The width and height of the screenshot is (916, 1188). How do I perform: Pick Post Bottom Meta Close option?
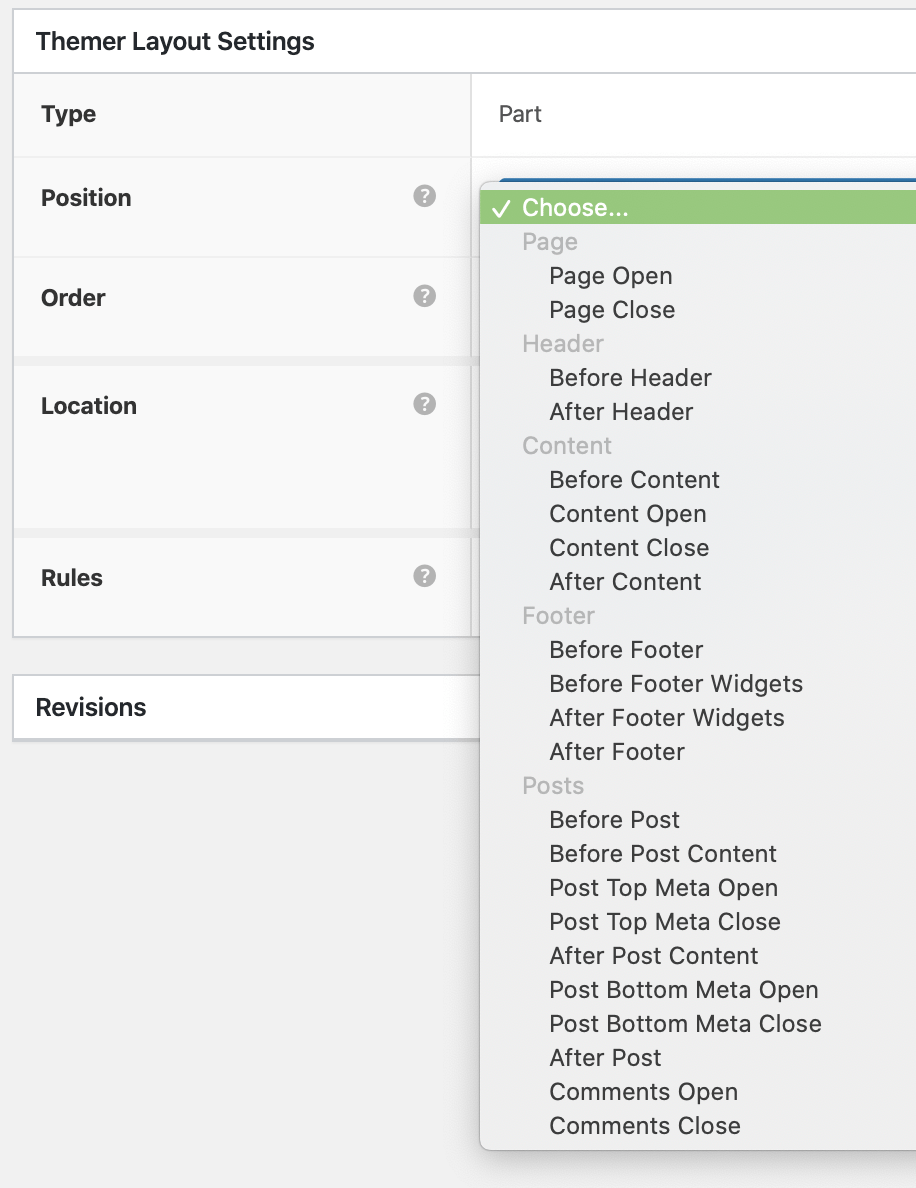(x=685, y=1024)
